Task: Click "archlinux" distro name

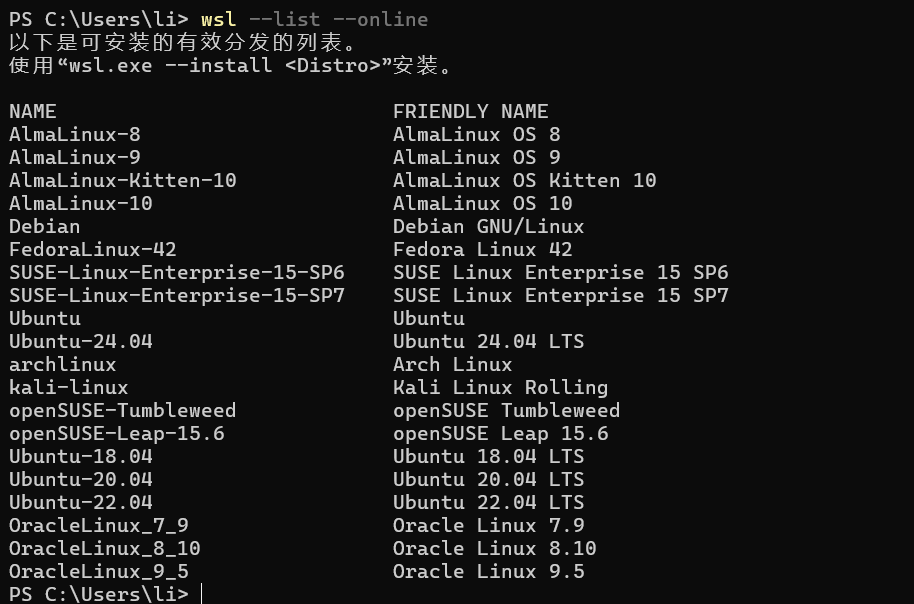Action: (x=63, y=364)
